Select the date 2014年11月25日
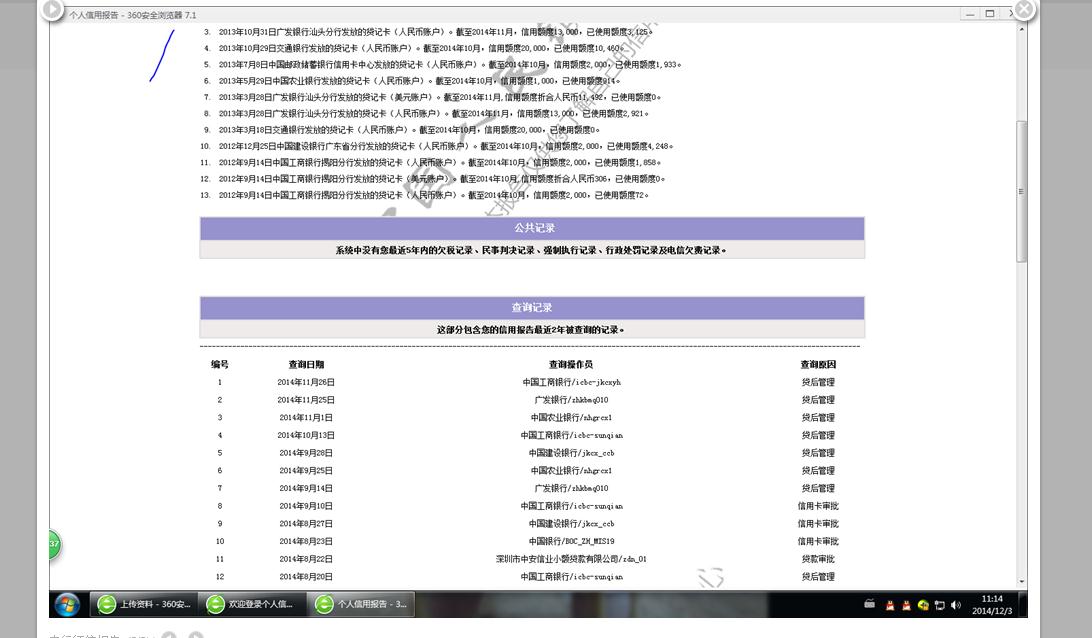The width and height of the screenshot is (1092, 638). [x=306, y=400]
